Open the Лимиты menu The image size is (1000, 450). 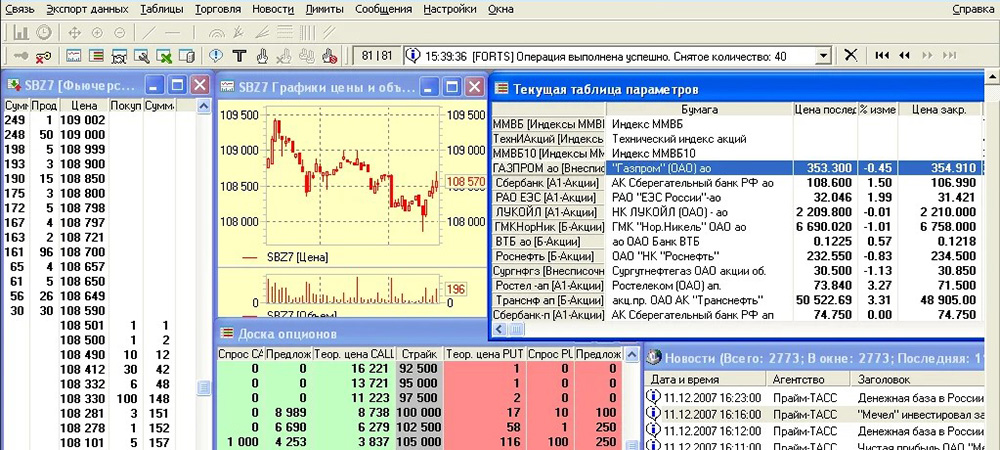coord(325,9)
